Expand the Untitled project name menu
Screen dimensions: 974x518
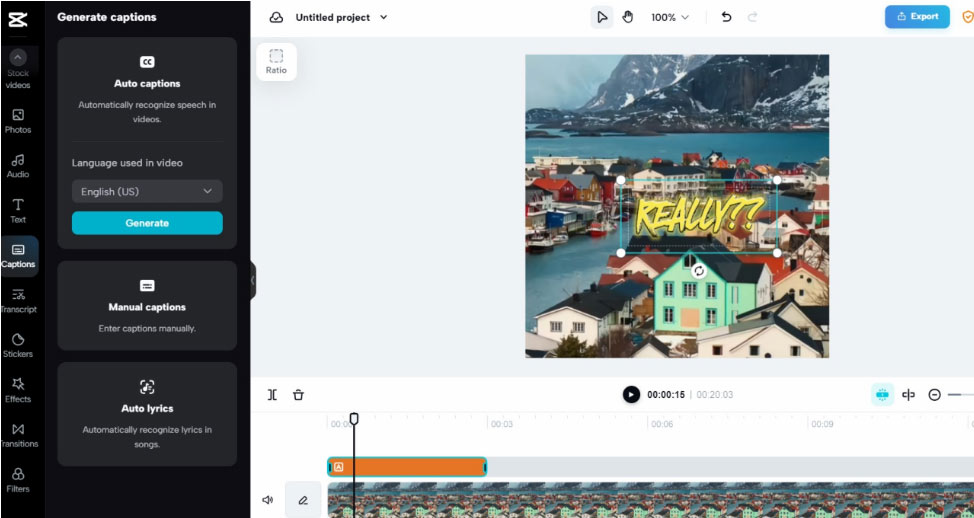click(384, 17)
